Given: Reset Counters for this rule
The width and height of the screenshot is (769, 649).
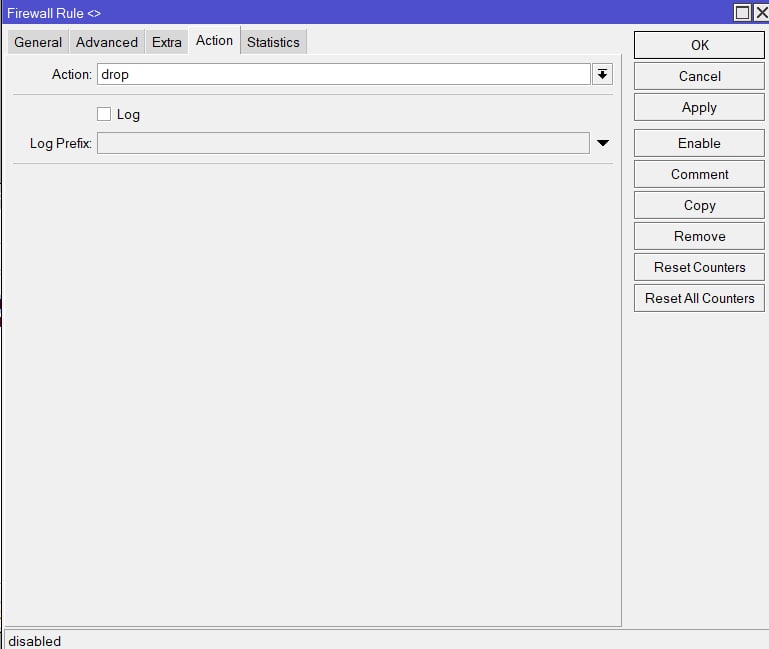Looking at the screenshot, I should coord(699,267).
